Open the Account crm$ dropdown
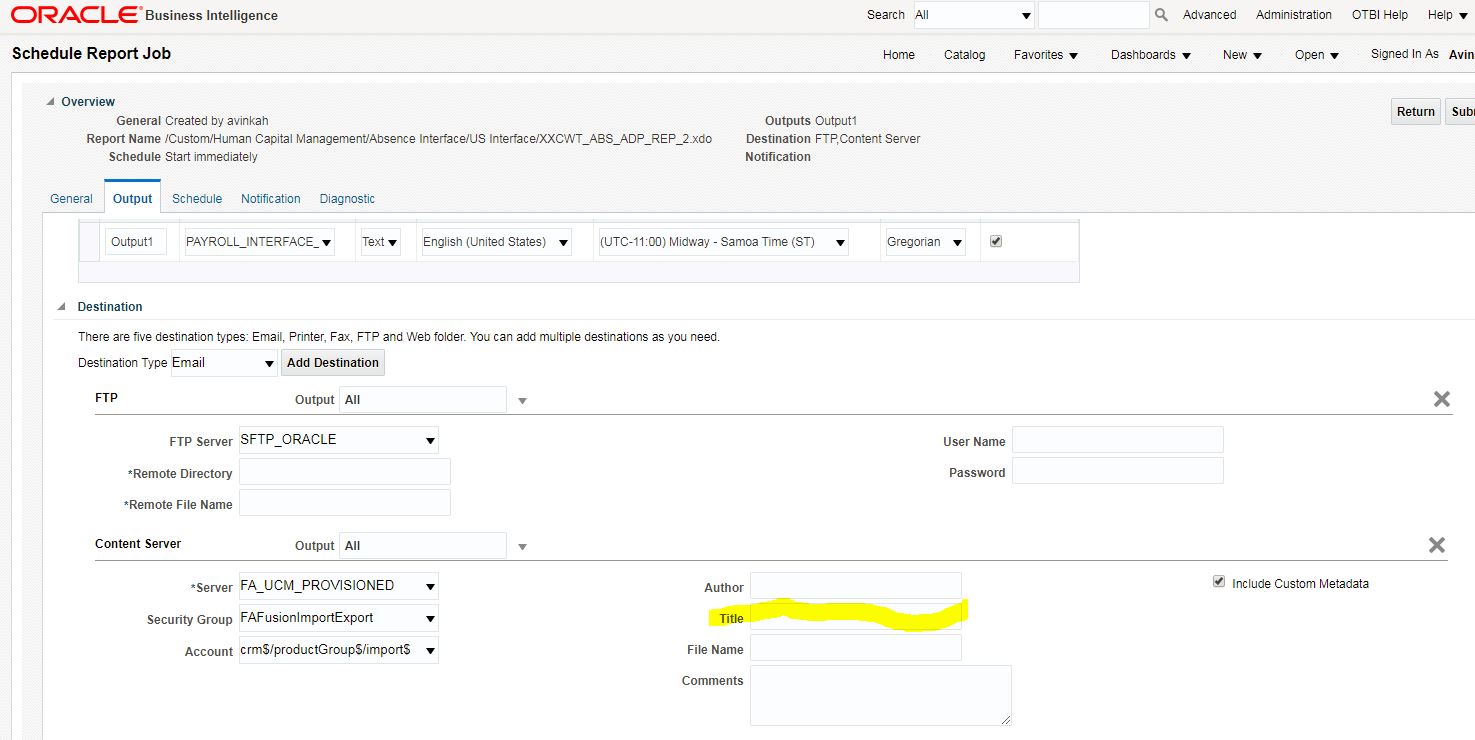 coord(338,650)
